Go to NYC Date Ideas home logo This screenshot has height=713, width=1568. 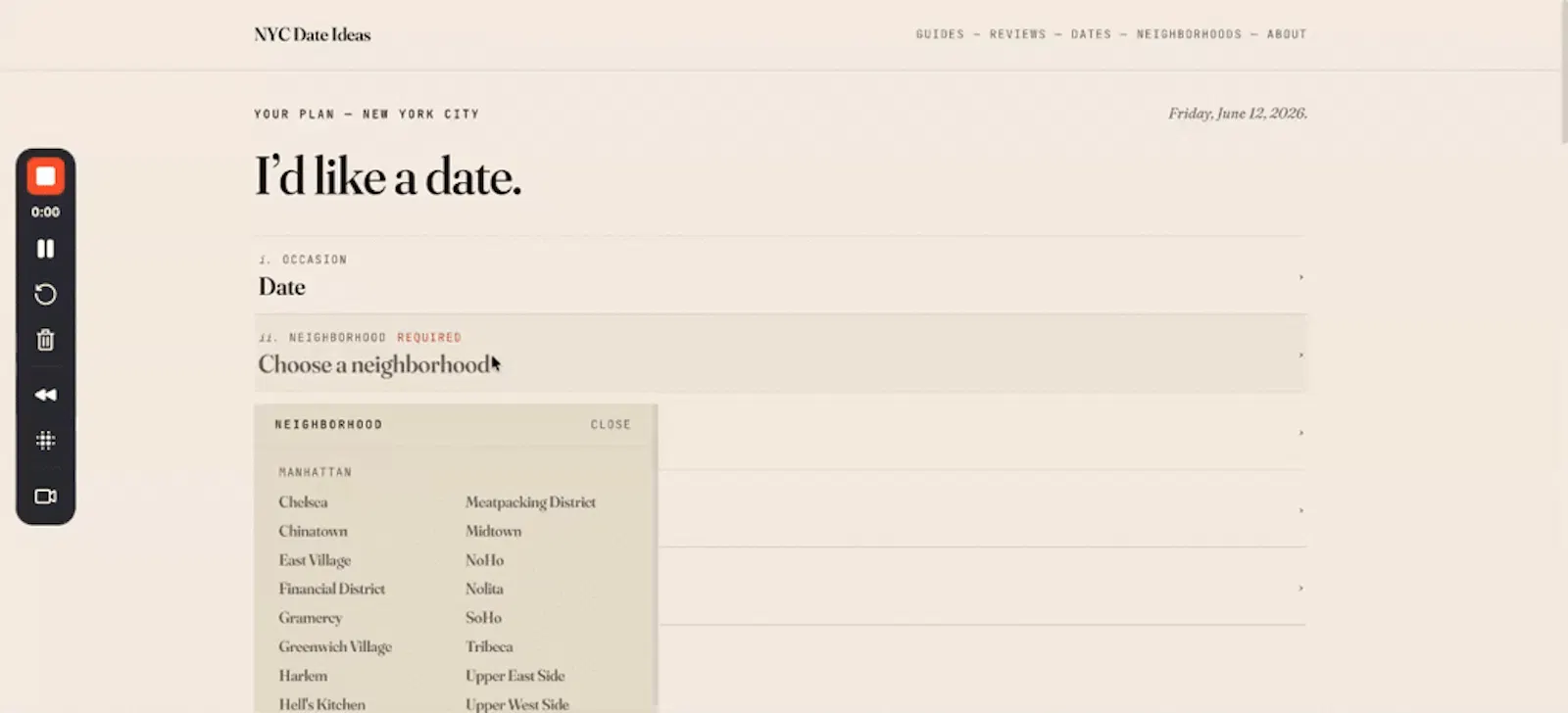click(x=313, y=34)
